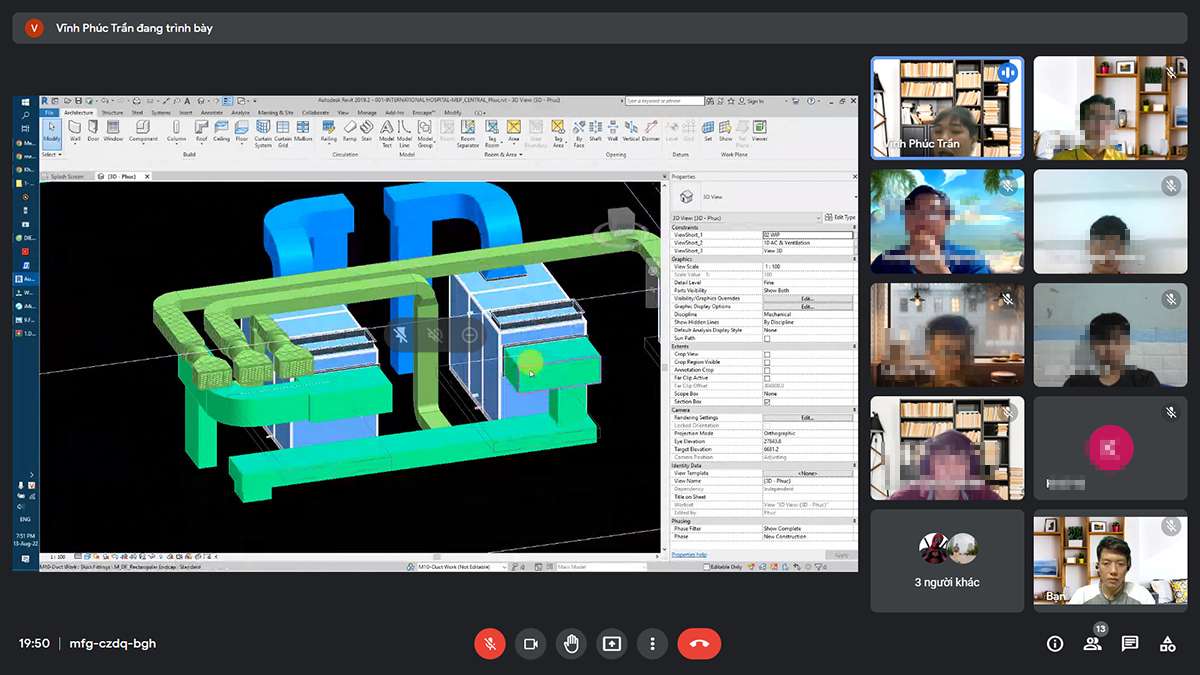Toggle the Annotation Crop checkbox
This screenshot has height=675, width=1200.
(x=767, y=370)
